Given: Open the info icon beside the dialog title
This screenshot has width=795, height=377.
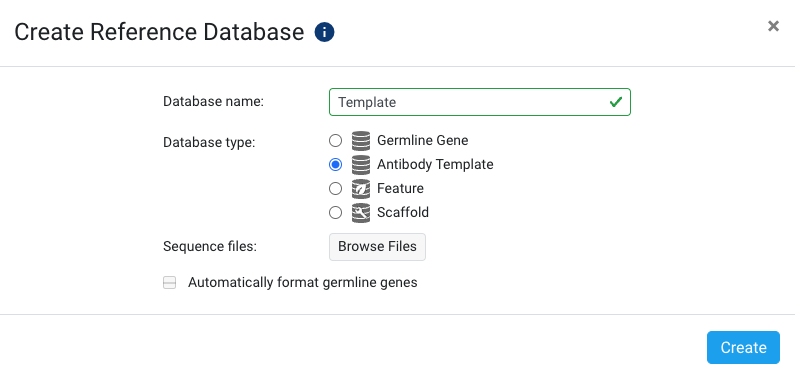Looking at the screenshot, I should pos(324,33).
